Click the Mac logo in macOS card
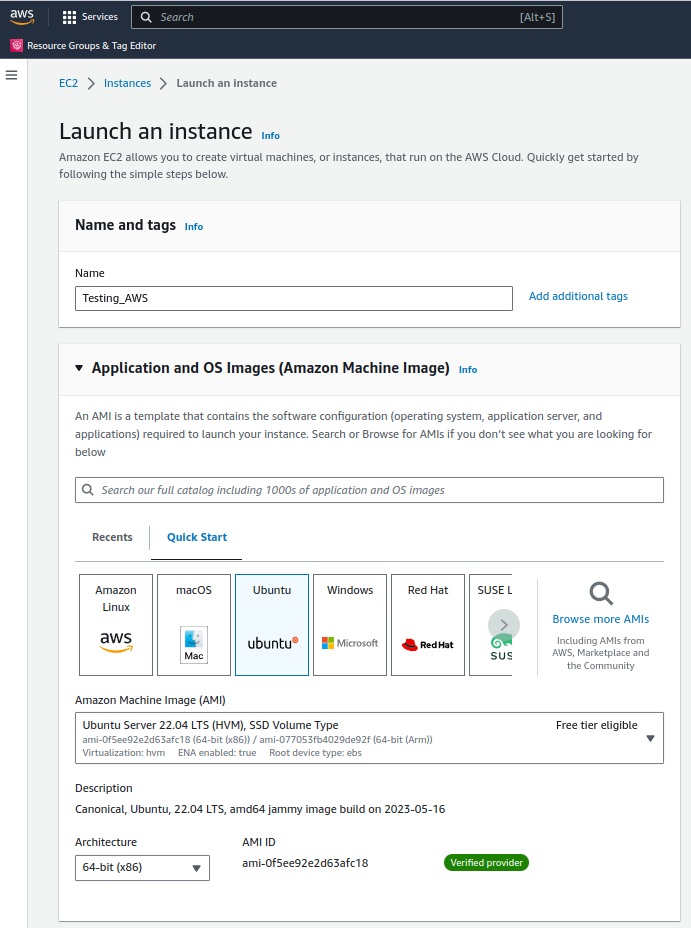The width and height of the screenshot is (691, 928). coord(194,645)
